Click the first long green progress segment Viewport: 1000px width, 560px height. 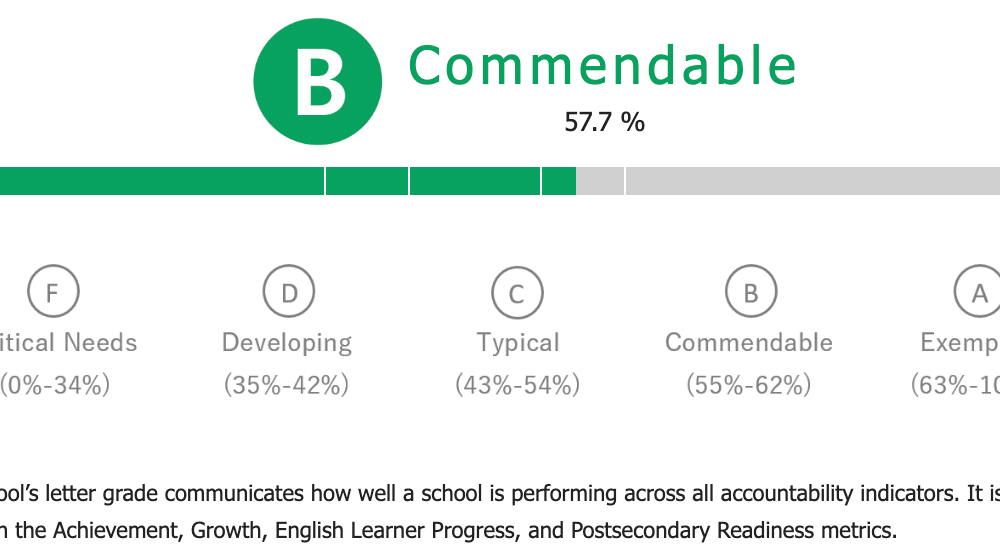pyautogui.click(x=162, y=181)
